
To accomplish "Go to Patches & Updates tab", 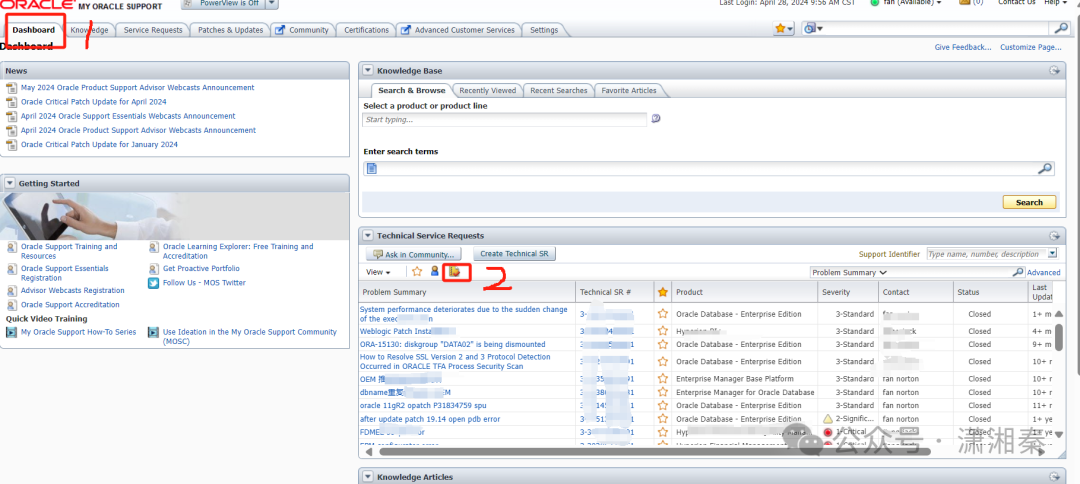I will 230,30.
